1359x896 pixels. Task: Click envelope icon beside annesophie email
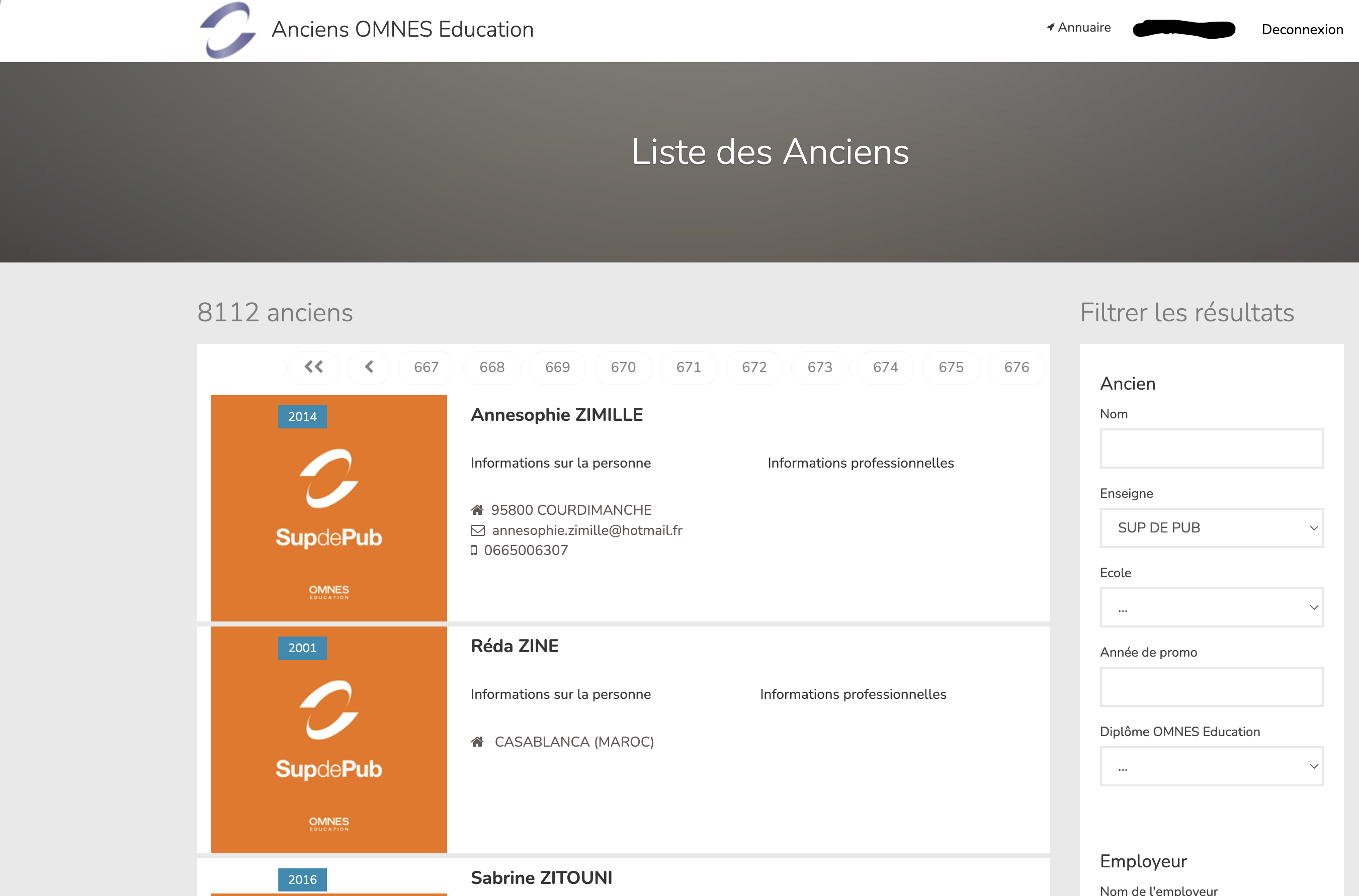pos(477,530)
